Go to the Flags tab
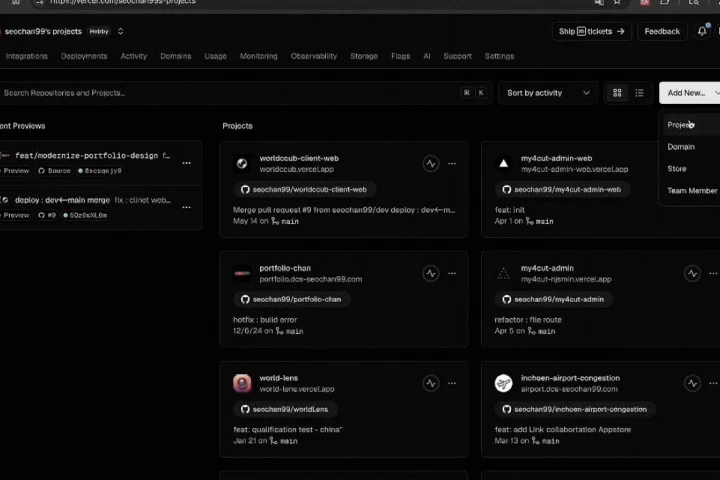 tap(400, 56)
